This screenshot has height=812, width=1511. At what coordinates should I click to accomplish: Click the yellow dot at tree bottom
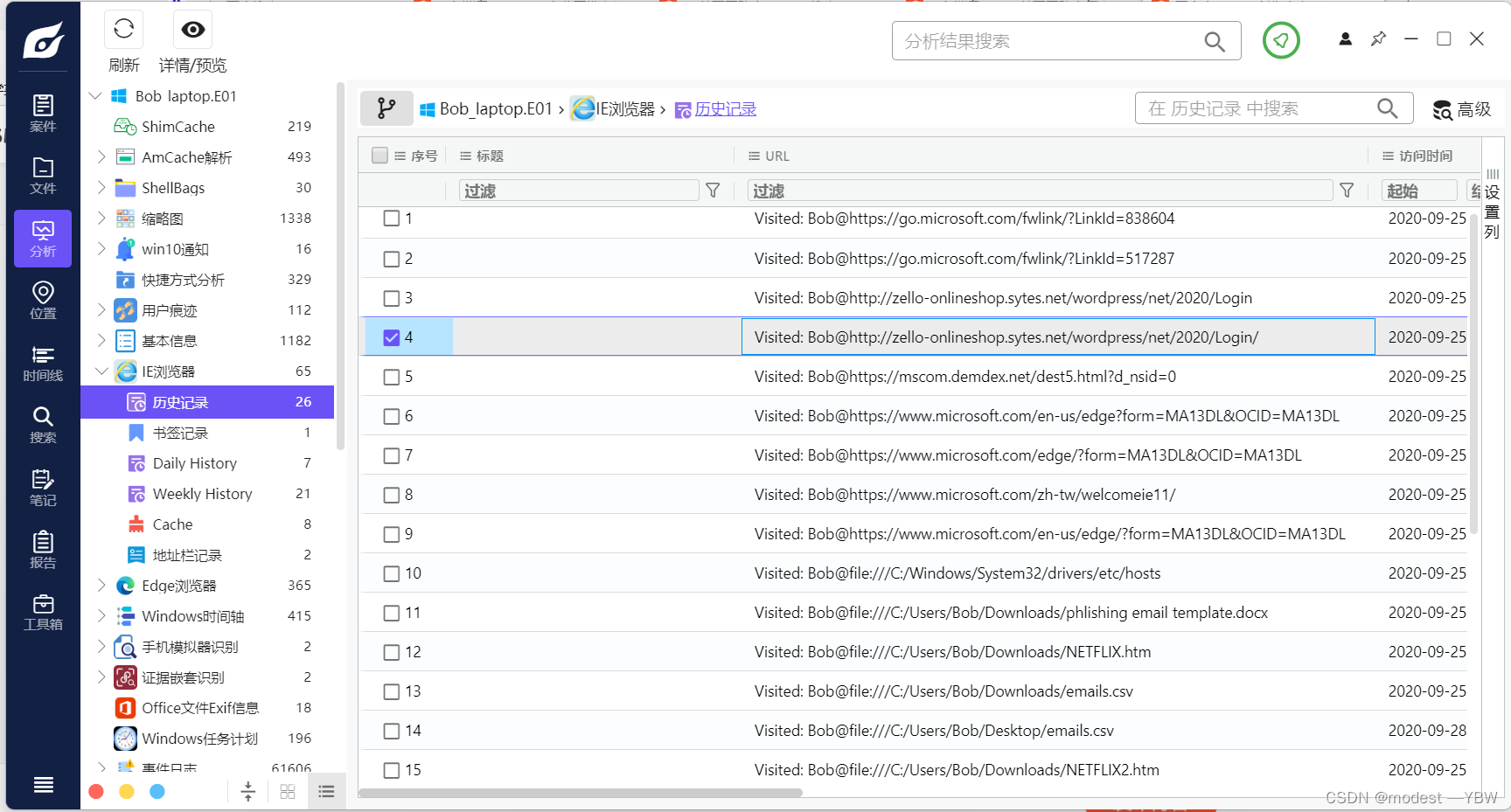tap(127, 791)
